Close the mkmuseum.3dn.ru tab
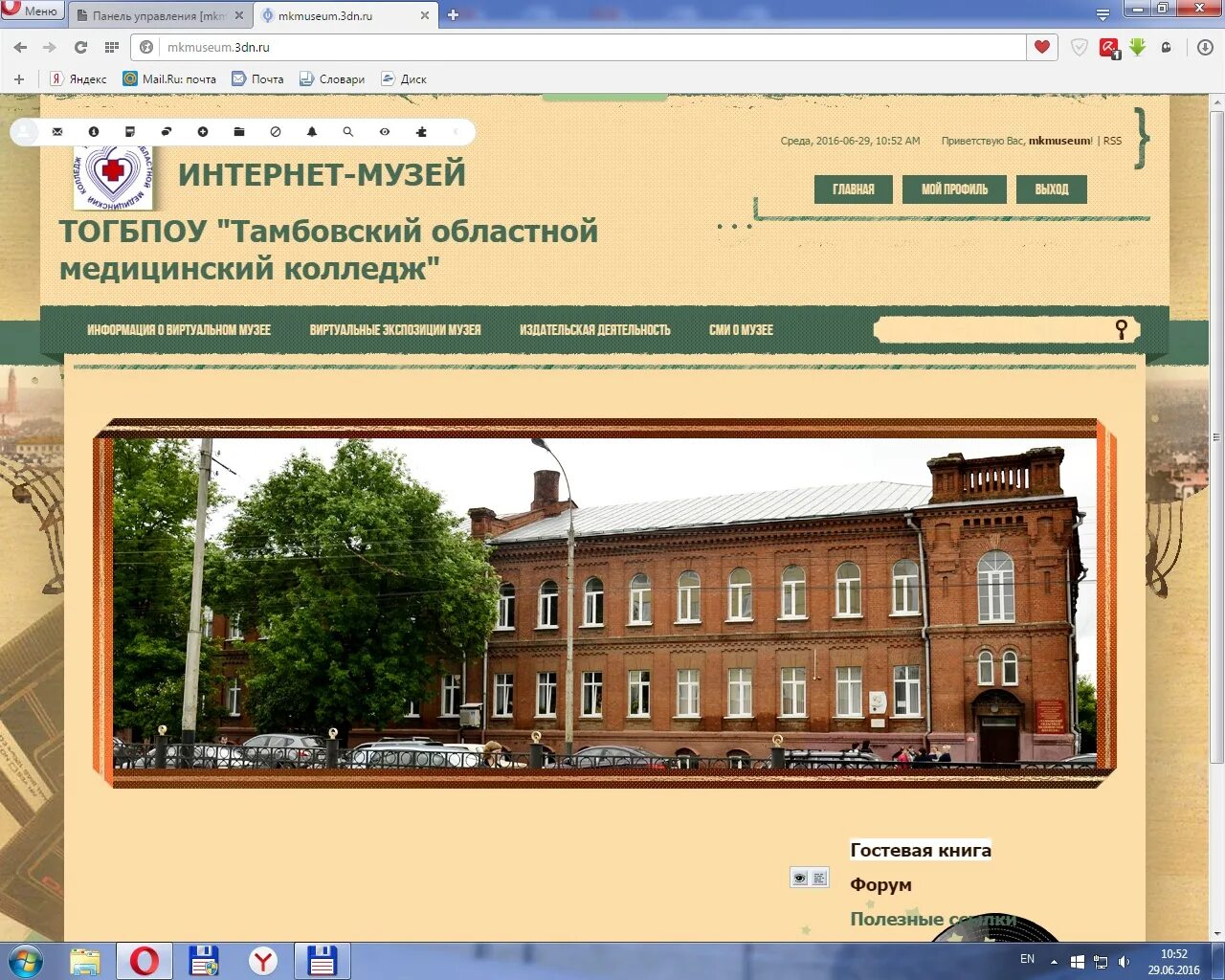 tap(425, 15)
